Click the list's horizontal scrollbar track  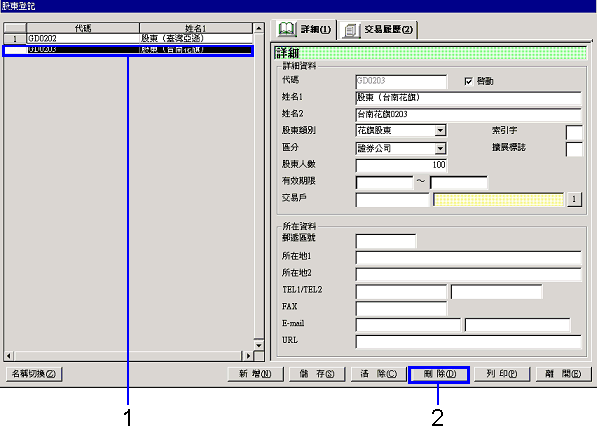click(x=128, y=356)
